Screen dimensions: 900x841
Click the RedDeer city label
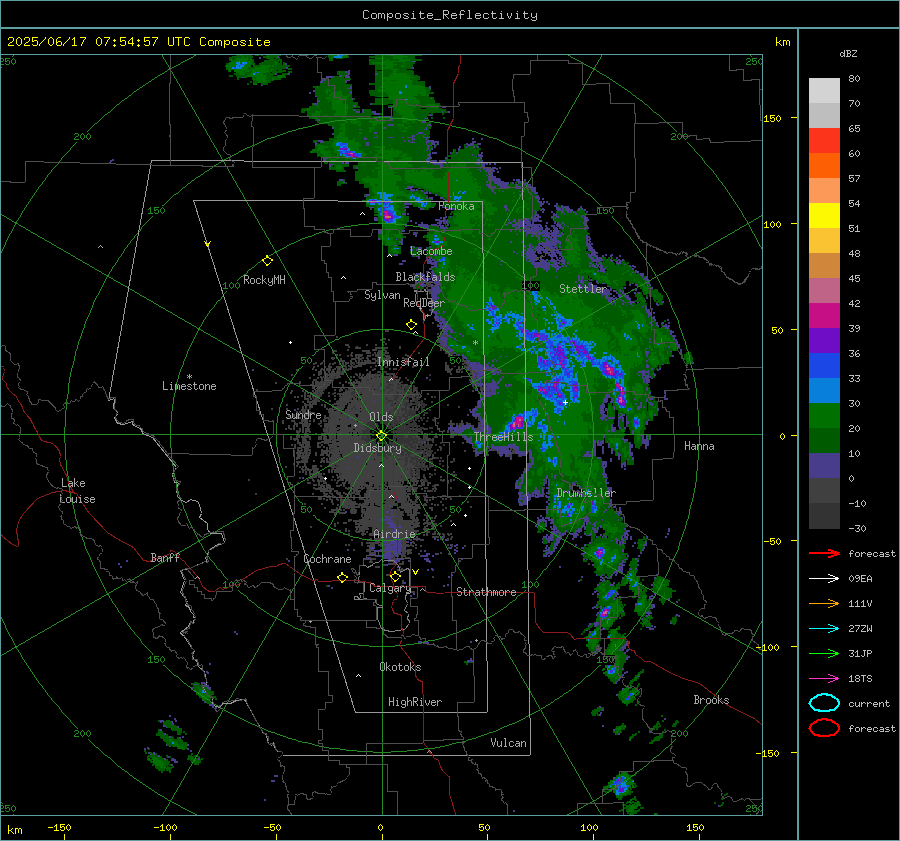[x=424, y=303]
